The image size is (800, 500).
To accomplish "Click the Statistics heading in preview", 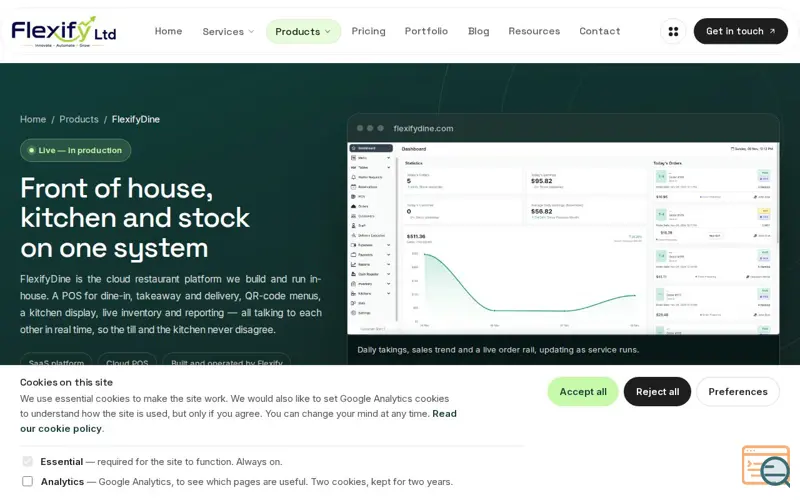I will [414, 163].
